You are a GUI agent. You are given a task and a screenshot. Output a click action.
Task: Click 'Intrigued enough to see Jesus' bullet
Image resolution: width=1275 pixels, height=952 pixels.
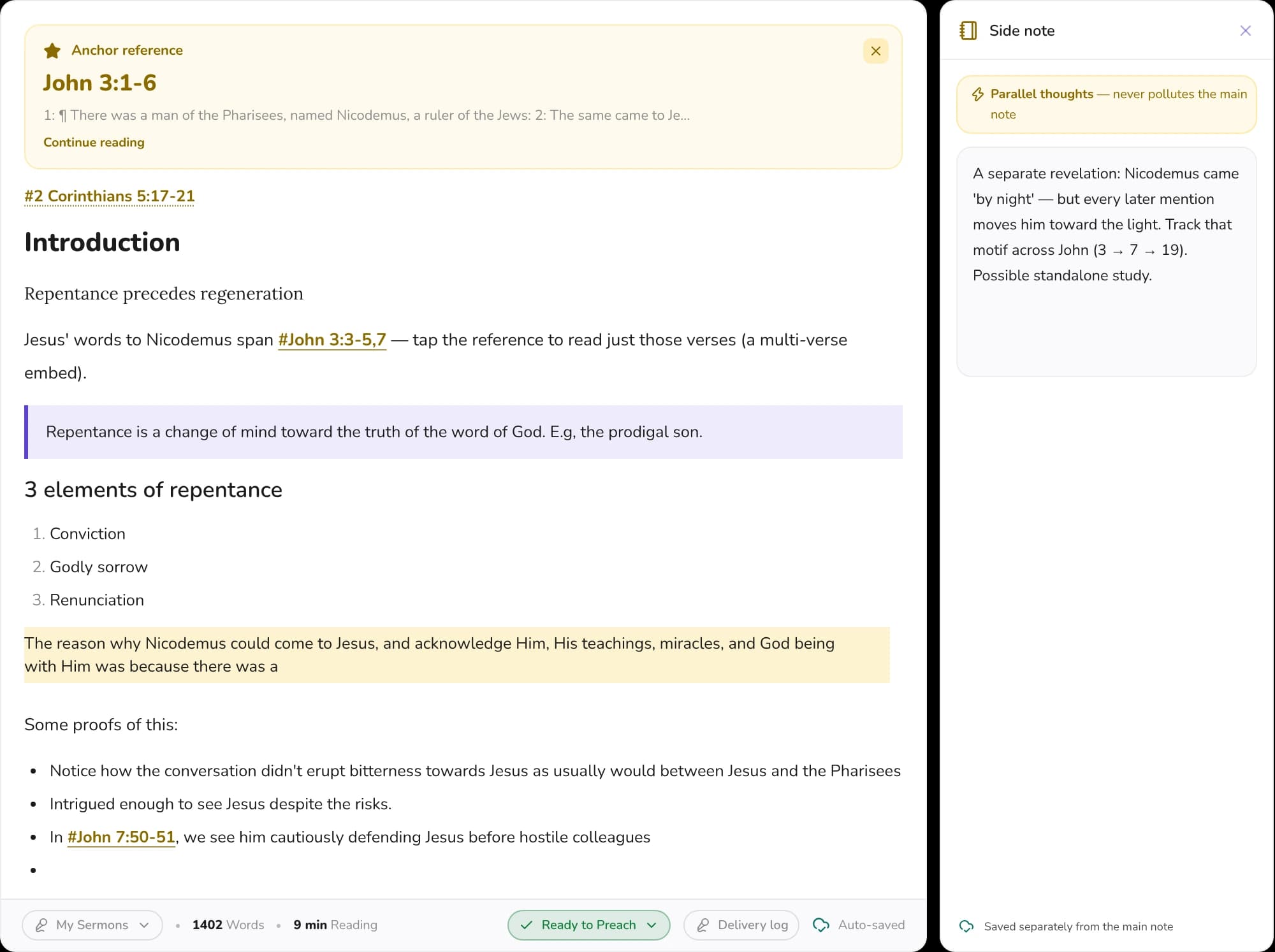(x=221, y=804)
